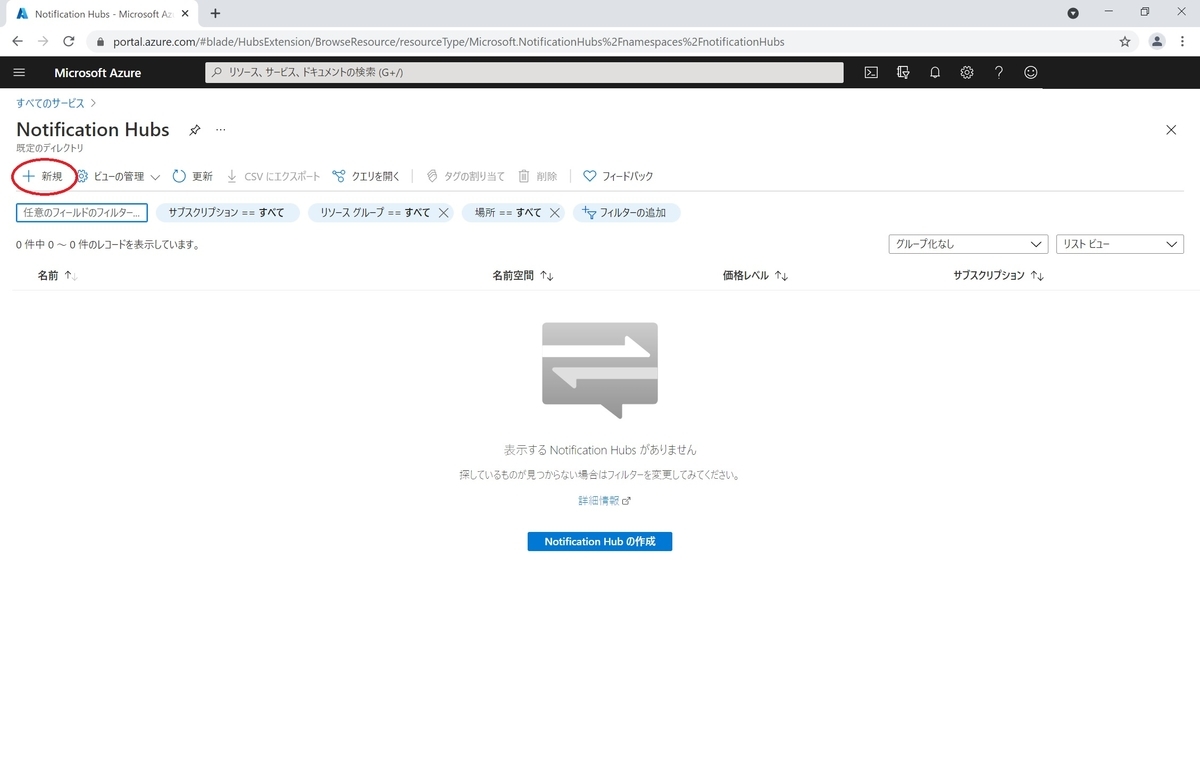Click タグの割り当て assign tags button
Screen dimensions: 1200x766
(465, 176)
